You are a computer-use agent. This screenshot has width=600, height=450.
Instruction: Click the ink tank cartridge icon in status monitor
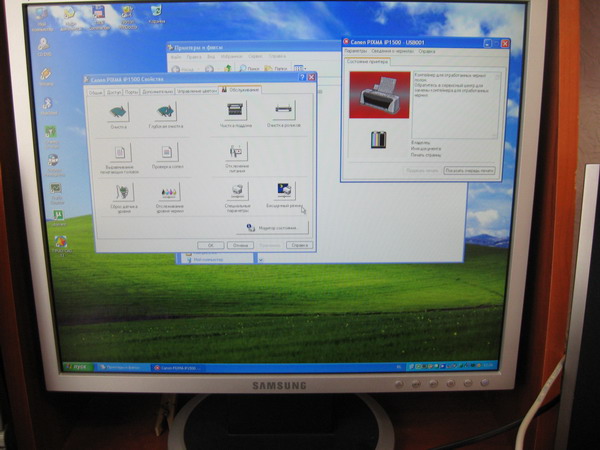point(379,140)
